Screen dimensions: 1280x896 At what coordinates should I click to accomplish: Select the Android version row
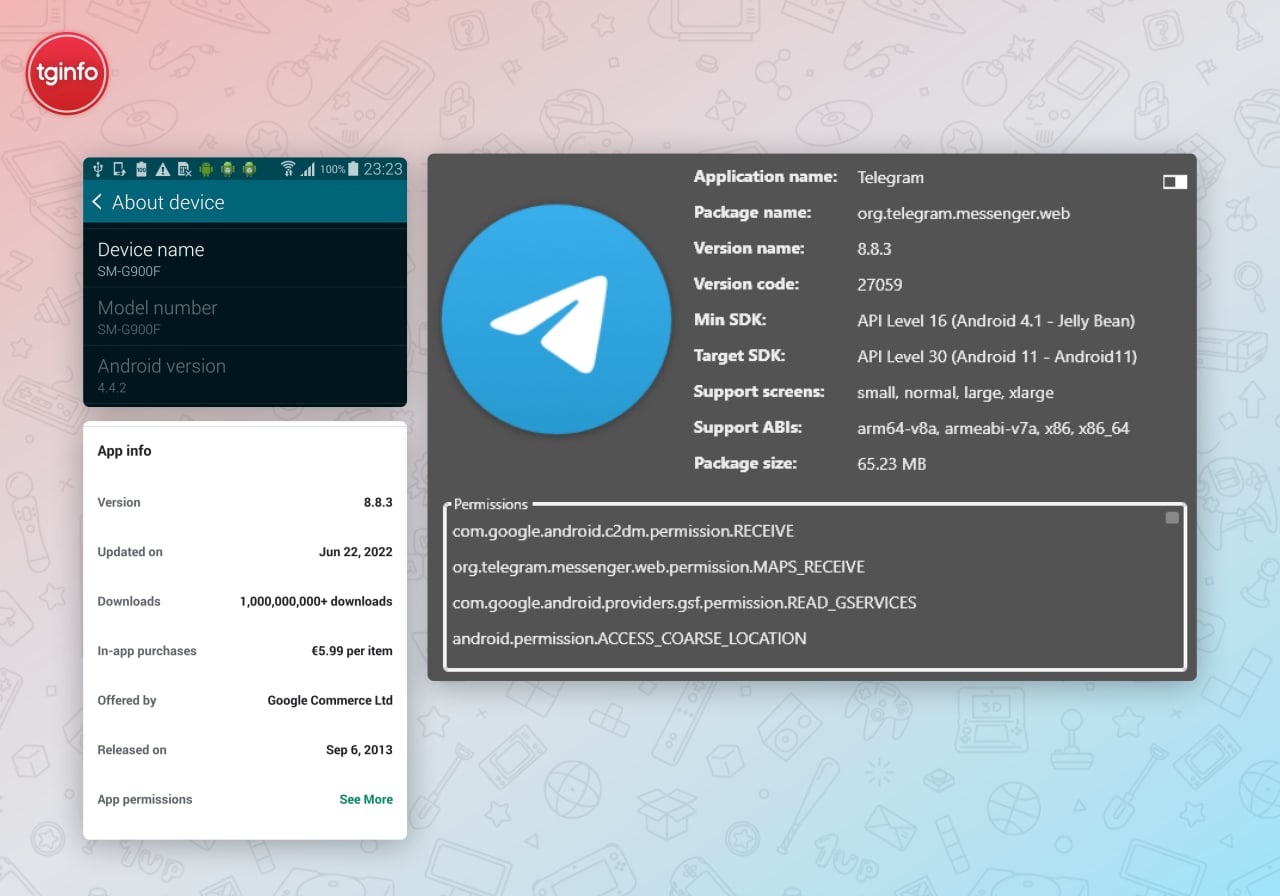(245, 375)
